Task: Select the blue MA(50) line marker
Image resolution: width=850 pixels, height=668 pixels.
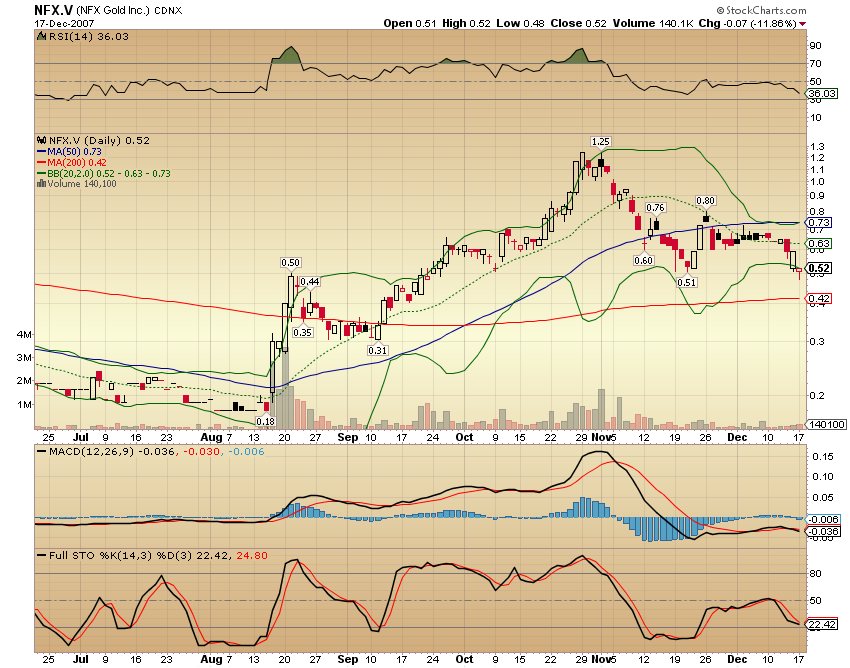Action: tap(41, 153)
